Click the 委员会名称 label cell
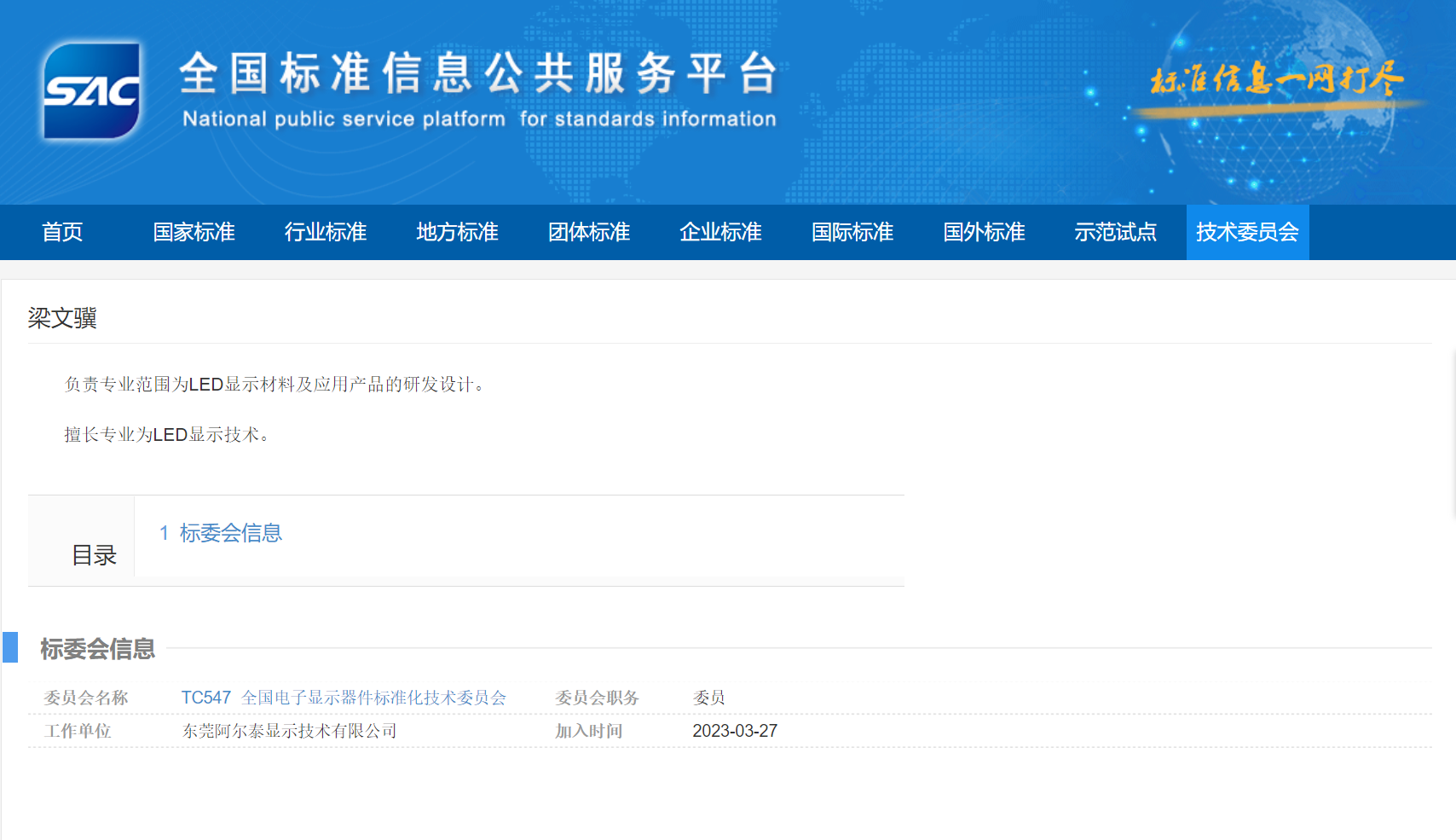The width and height of the screenshot is (1456, 840). (86, 698)
